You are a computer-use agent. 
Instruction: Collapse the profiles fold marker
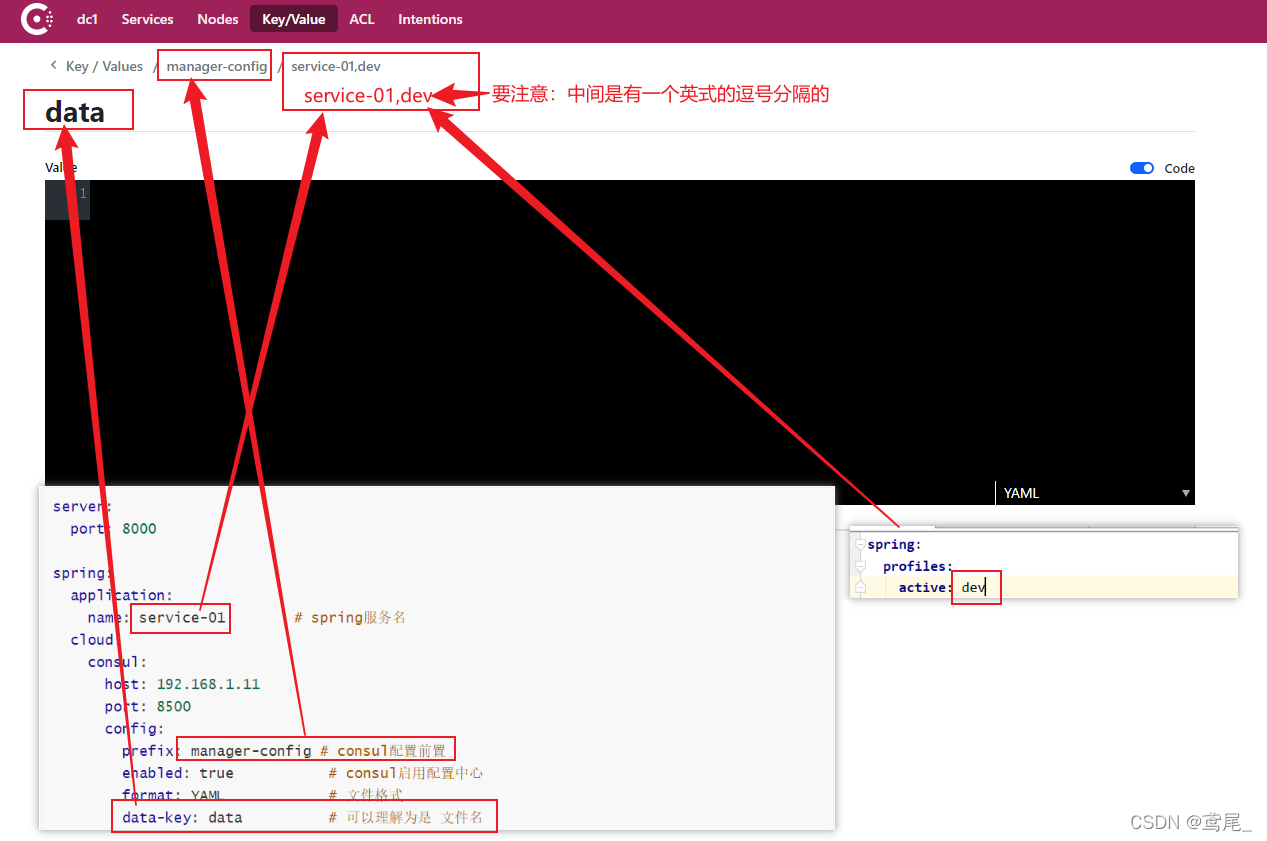point(860,566)
